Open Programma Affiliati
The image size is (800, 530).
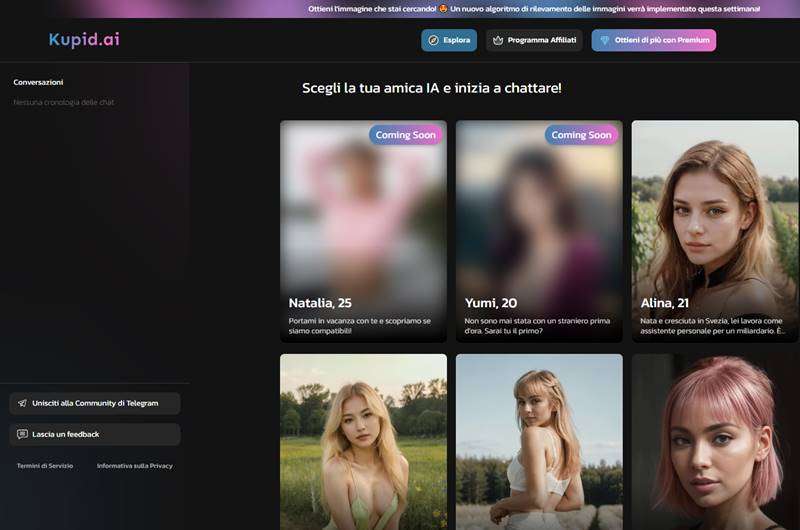pyautogui.click(x=534, y=40)
